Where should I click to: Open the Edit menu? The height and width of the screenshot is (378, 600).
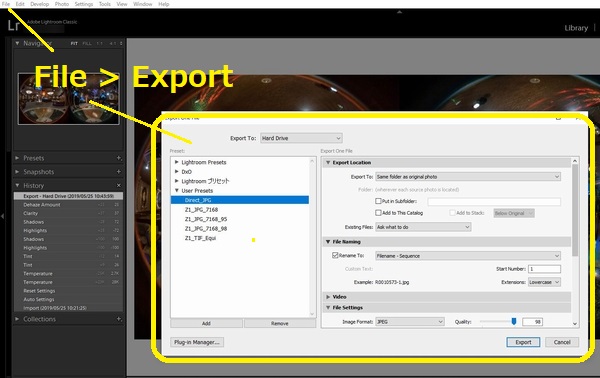point(20,4)
